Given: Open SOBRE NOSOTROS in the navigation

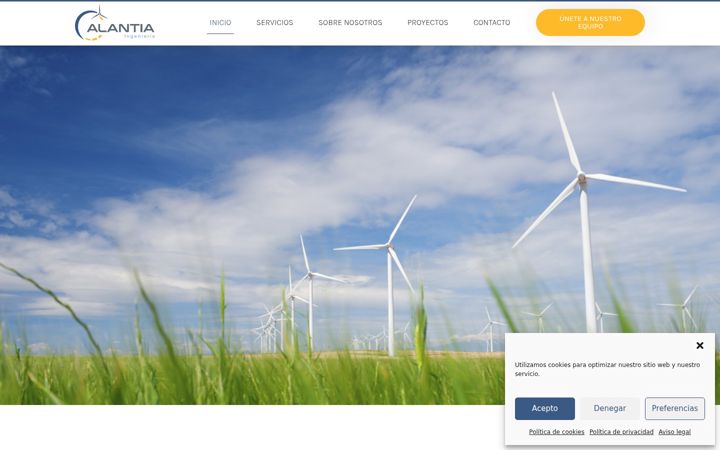Looking at the screenshot, I should coord(350,22).
